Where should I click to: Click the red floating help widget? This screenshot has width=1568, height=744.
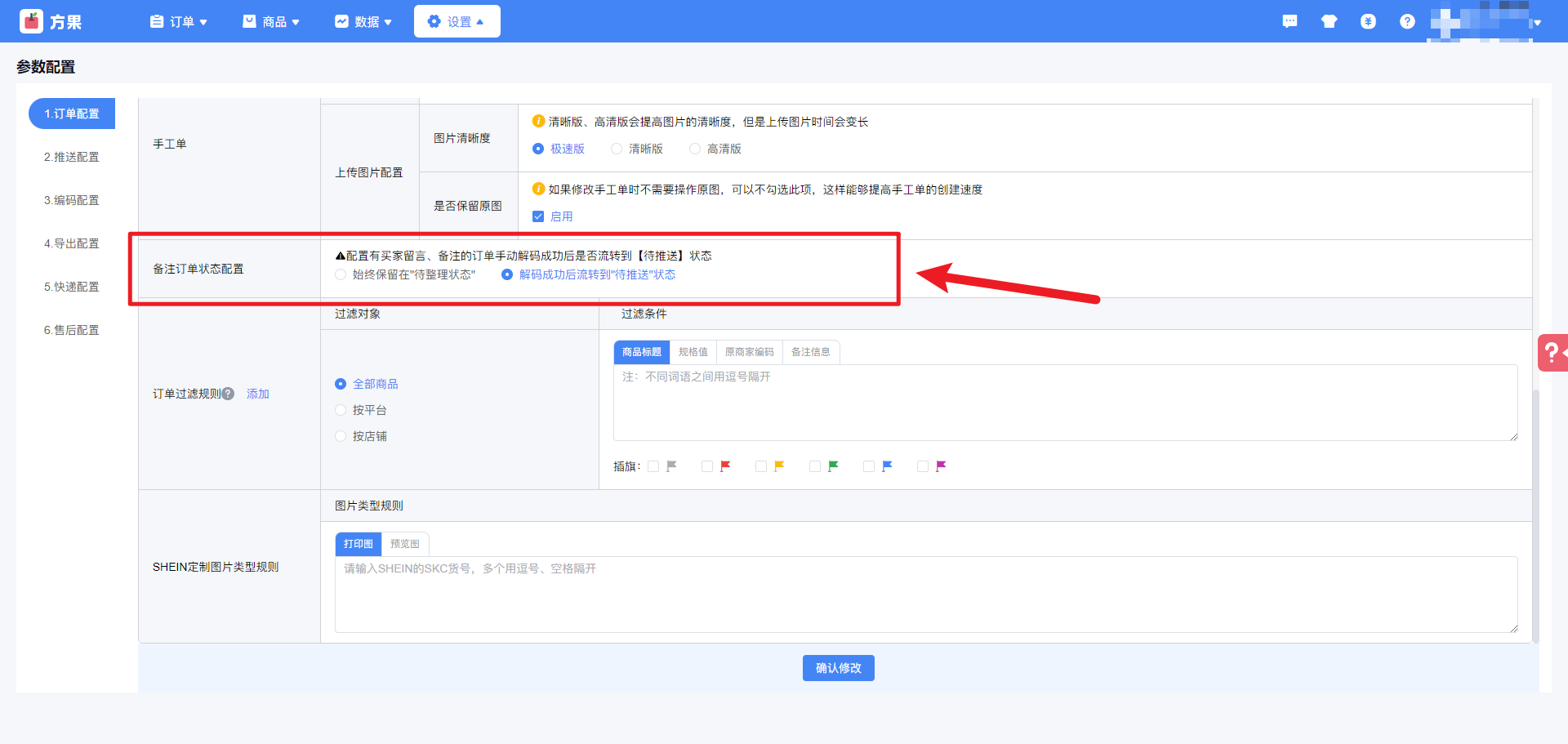pos(1552,353)
